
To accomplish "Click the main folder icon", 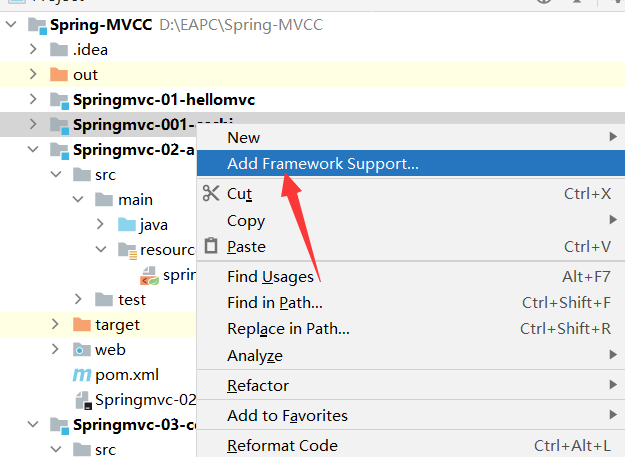I will (104, 199).
